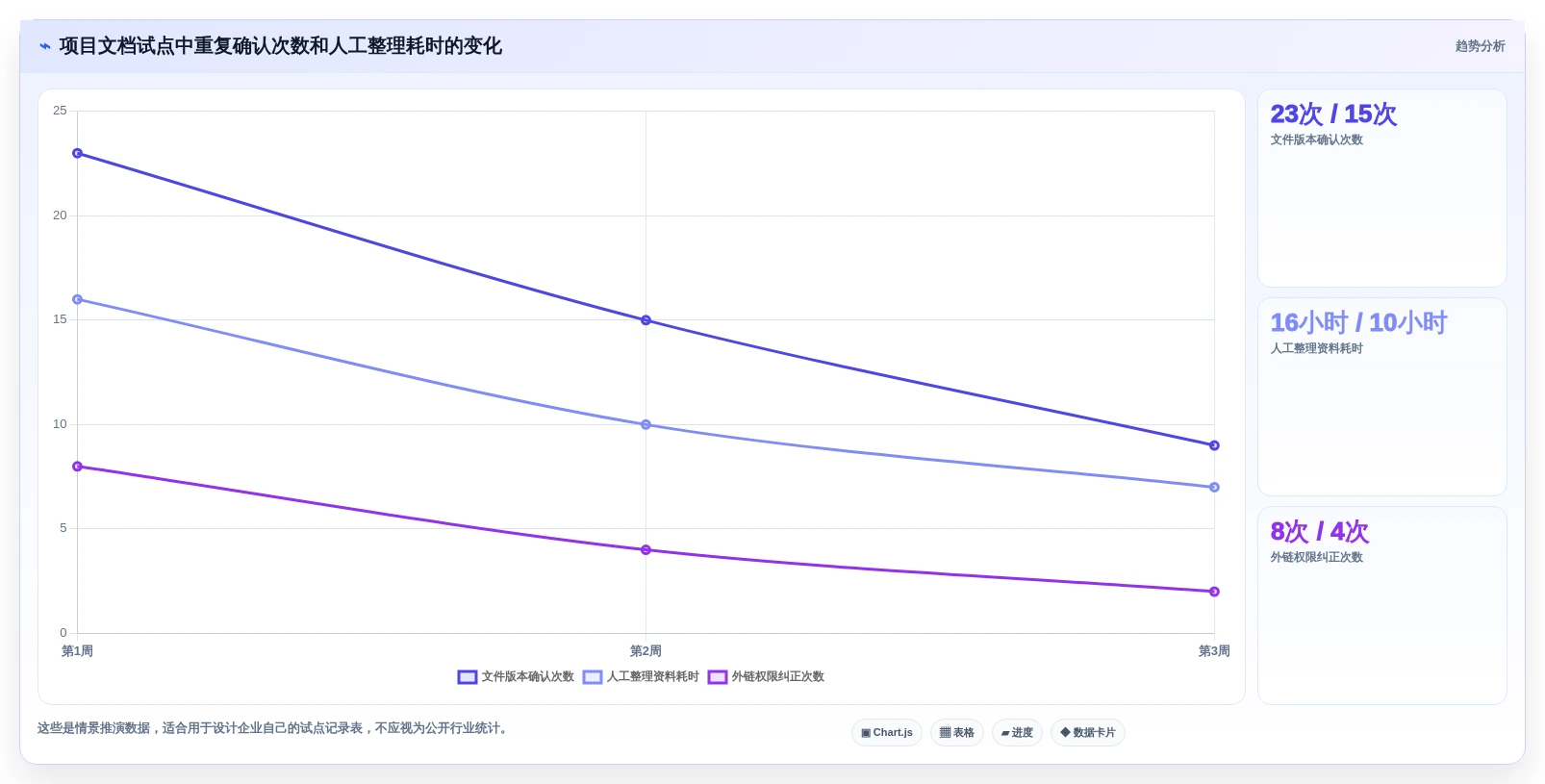Viewport: 1545px width, 784px height.
Task: Toggle the 外链权限纠正次数 legend swatch
Action: click(x=718, y=677)
